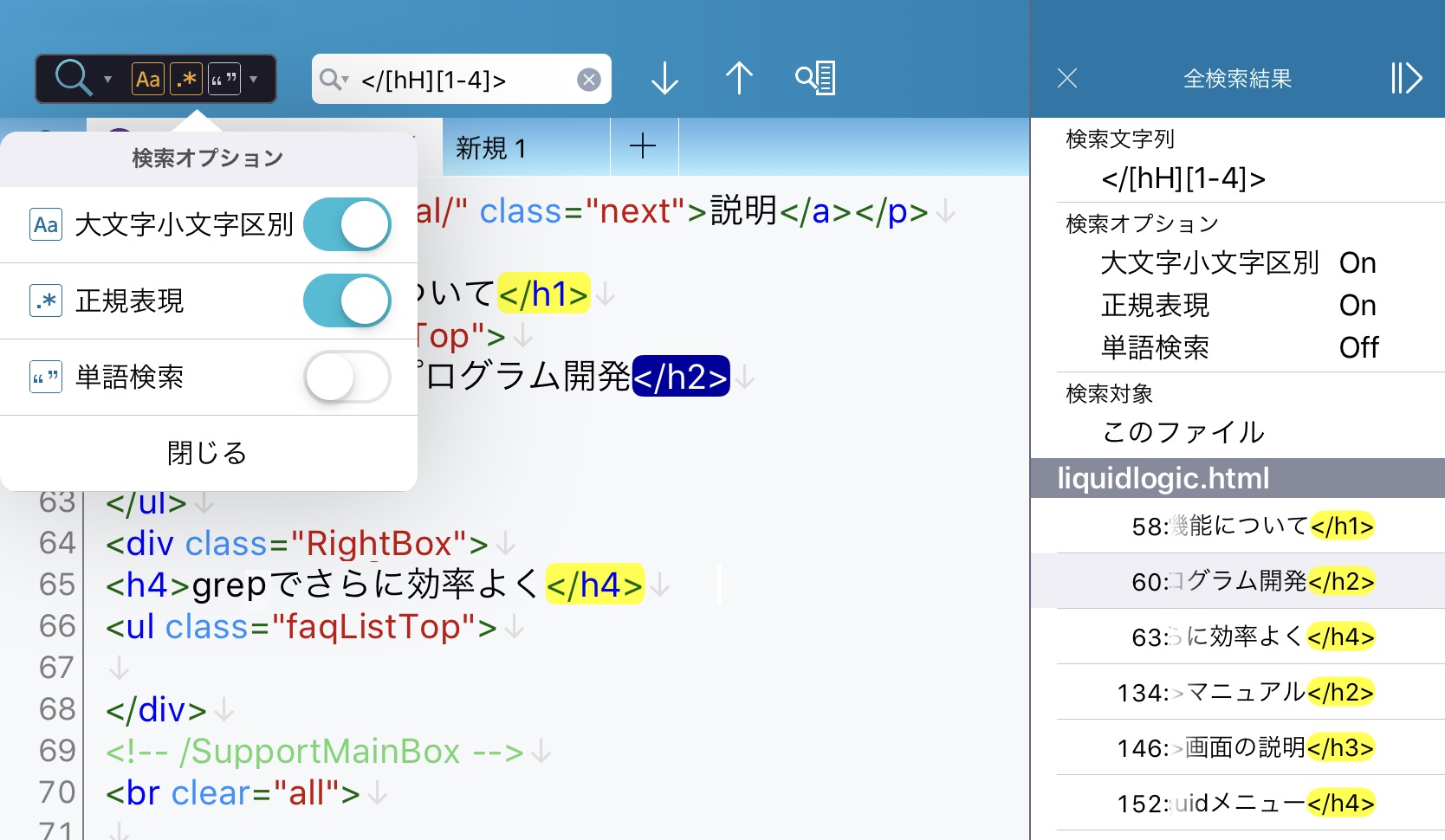Open the search-all results list icon
This screenshot has height=840, width=1445.
click(815, 79)
